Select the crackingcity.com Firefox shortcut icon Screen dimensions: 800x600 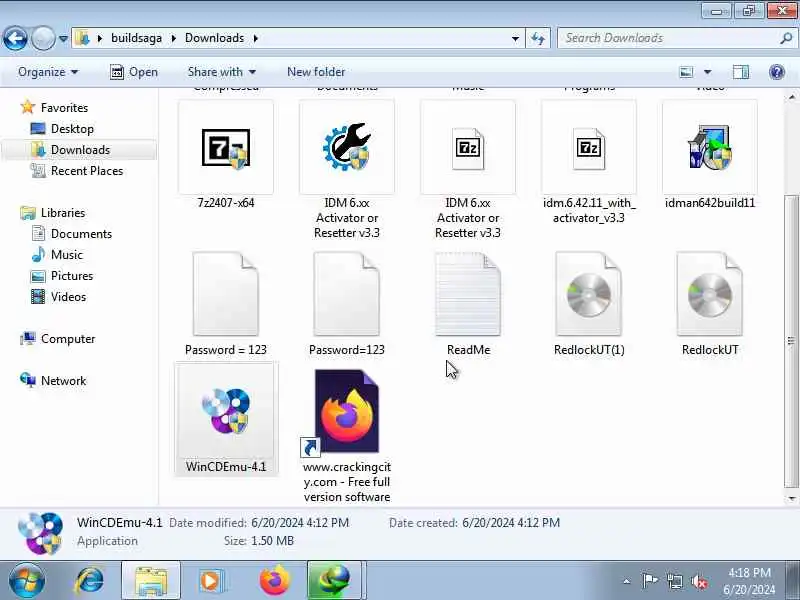[x=346, y=411]
